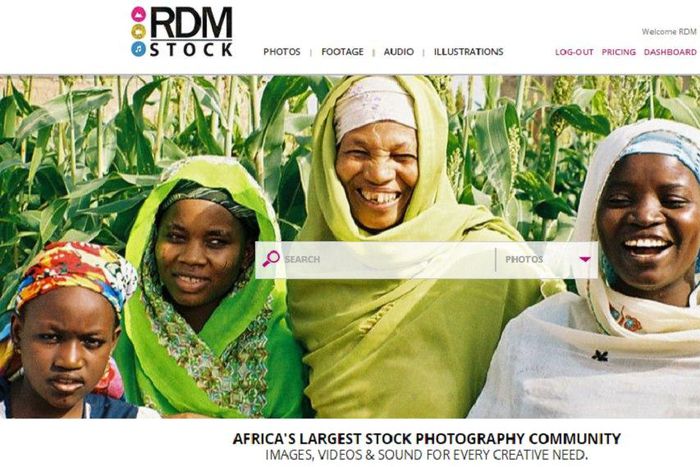Screen dimensions: 700x467
Task: Go to the AUDIO section
Action: click(x=399, y=52)
